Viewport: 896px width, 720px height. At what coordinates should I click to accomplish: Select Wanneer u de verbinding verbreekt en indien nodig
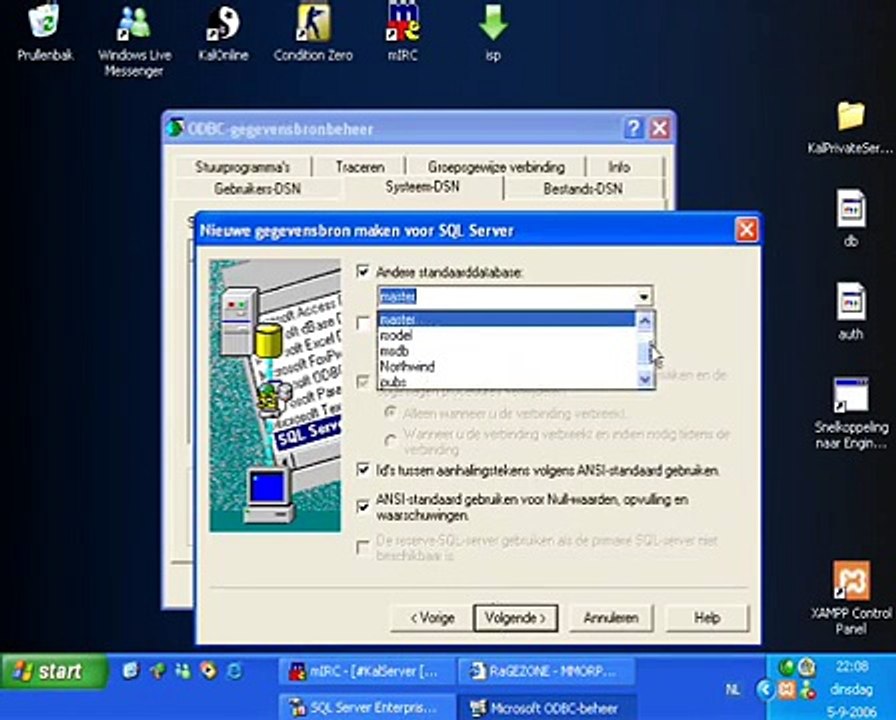click(x=391, y=441)
